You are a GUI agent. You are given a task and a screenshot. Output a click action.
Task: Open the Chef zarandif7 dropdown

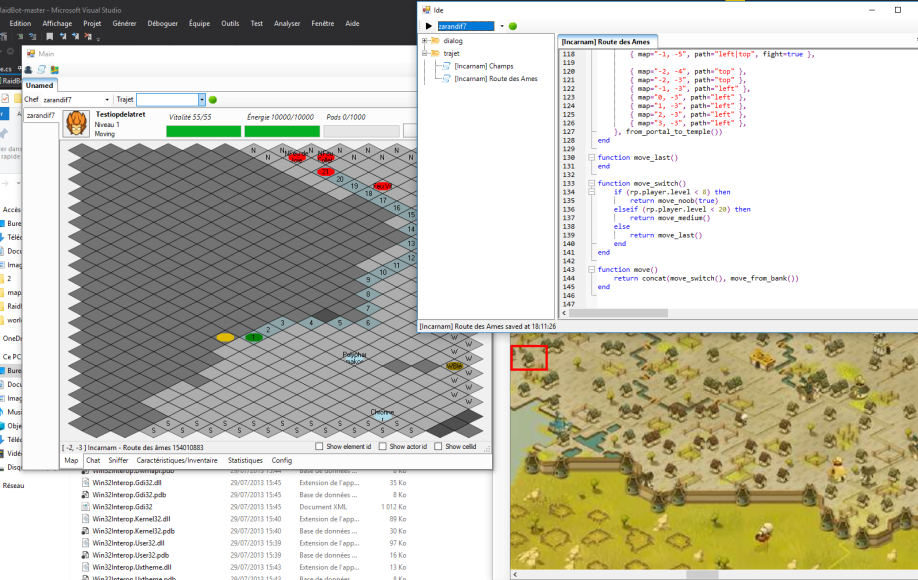(107, 99)
